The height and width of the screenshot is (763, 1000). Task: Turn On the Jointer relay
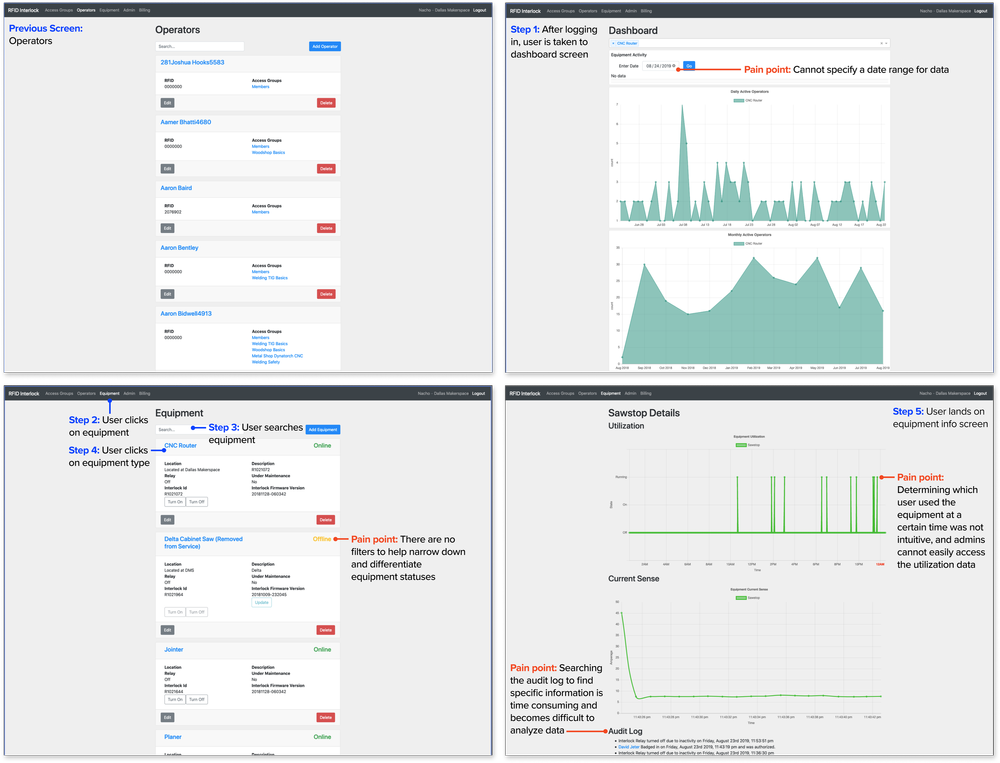[x=174, y=699]
